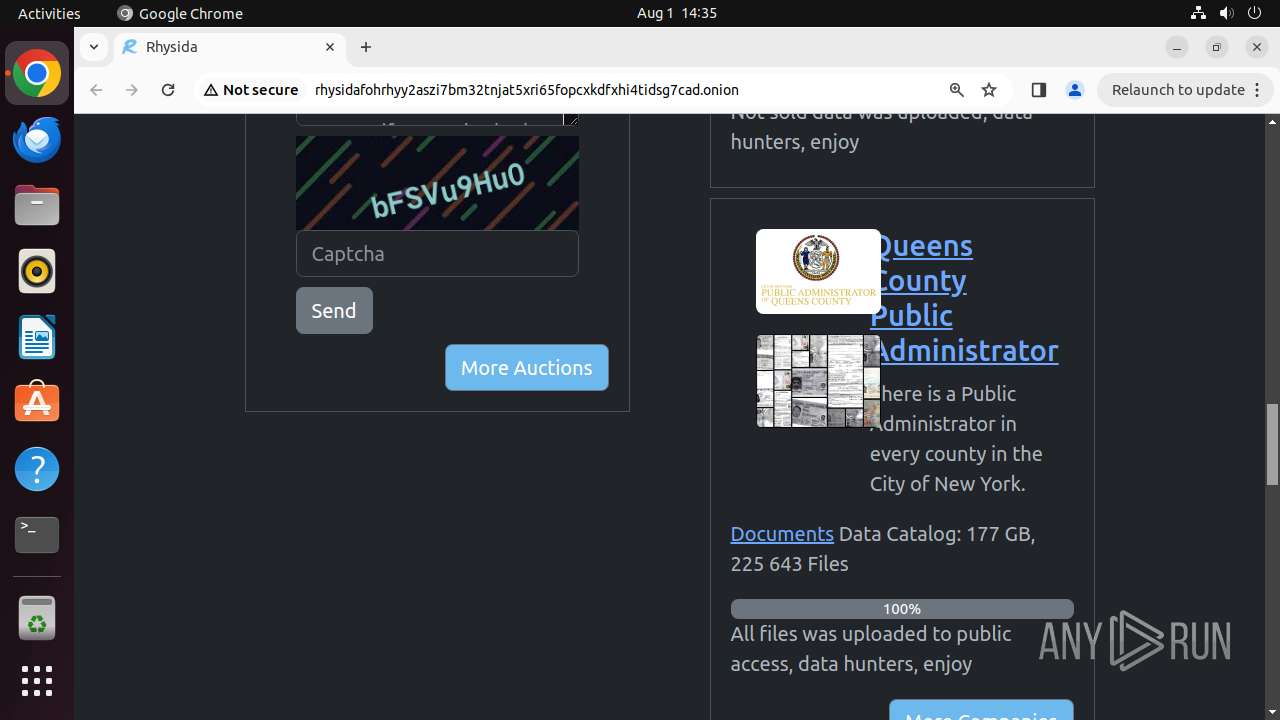1280x720 pixels.
Task: Launch Terminal from the dock
Action: point(37,535)
